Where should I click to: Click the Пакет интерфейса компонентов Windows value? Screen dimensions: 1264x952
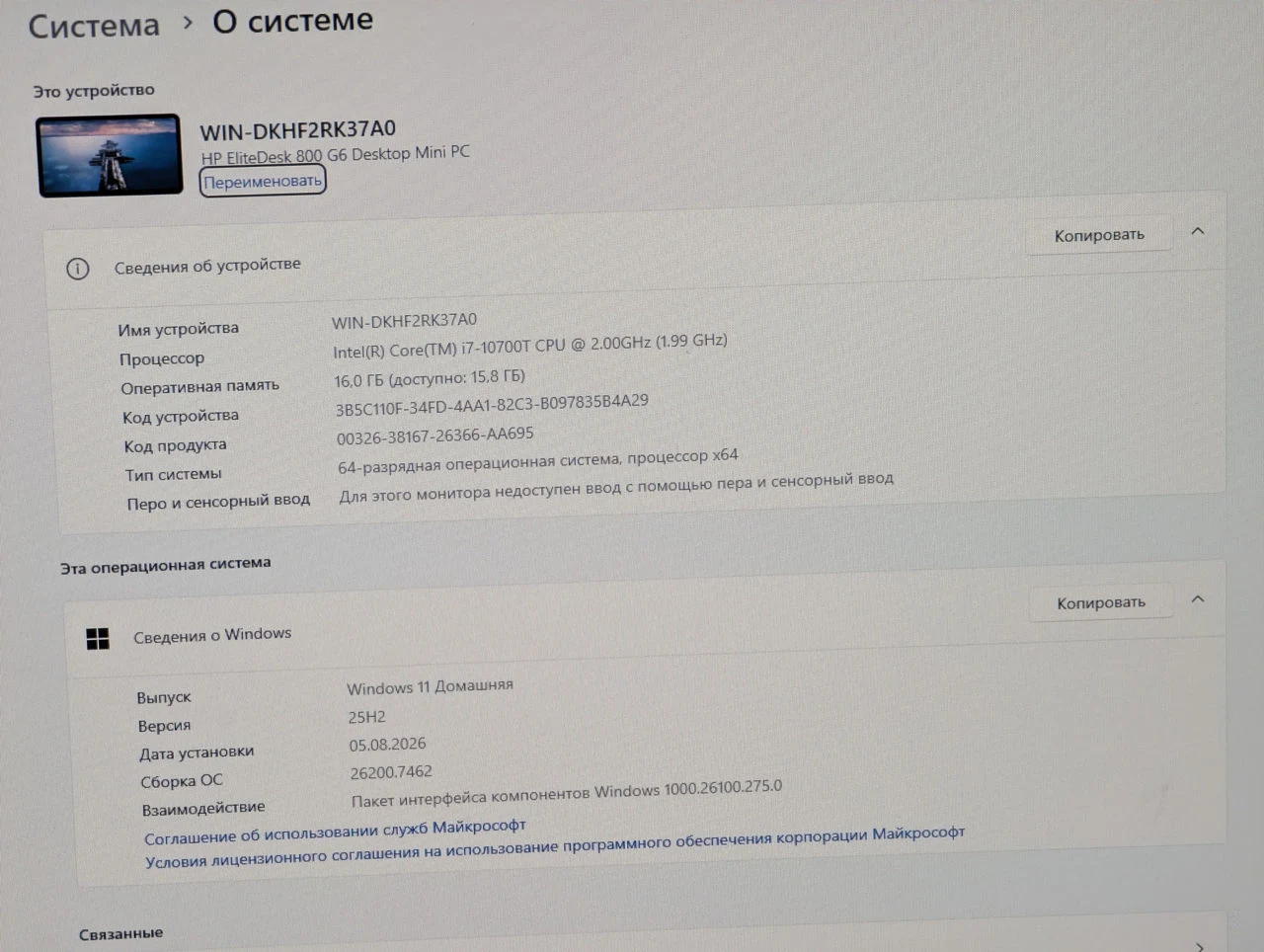(567, 794)
